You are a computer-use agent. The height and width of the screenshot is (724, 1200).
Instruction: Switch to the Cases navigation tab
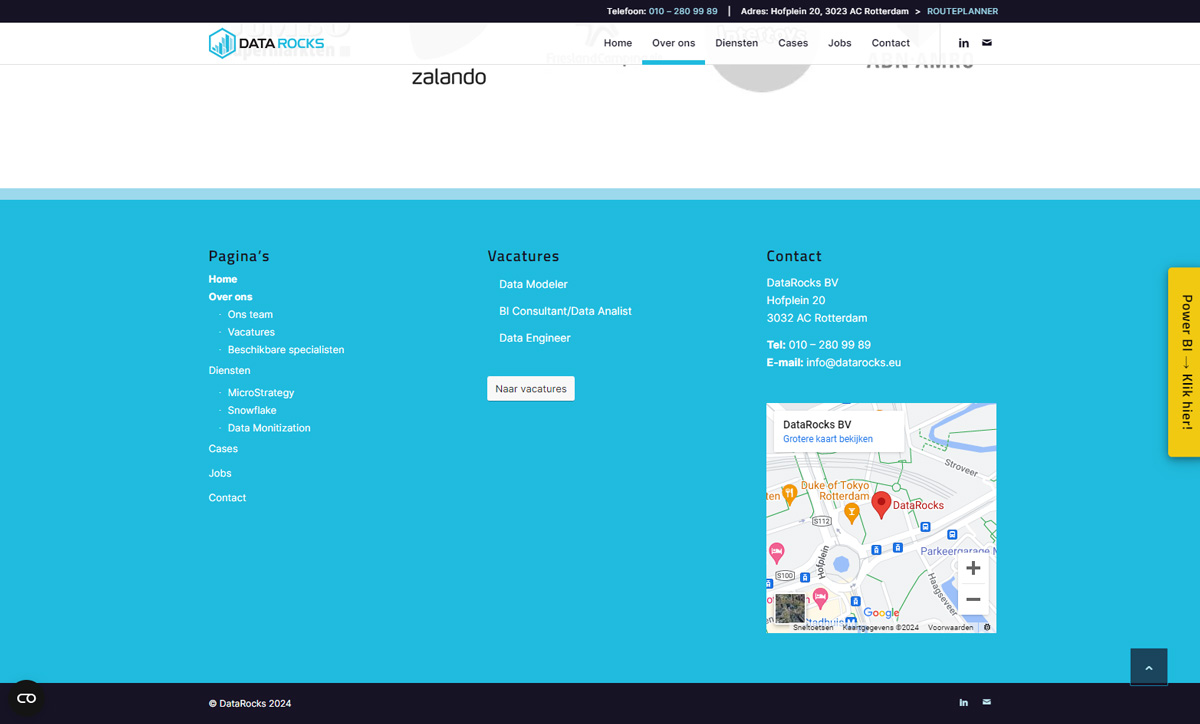792,43
